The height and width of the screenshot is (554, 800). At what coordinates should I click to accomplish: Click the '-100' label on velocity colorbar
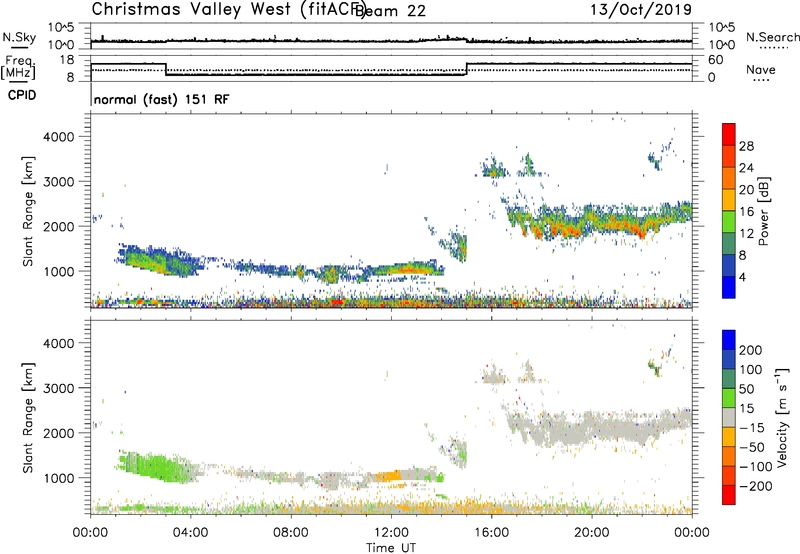(755, 467)
